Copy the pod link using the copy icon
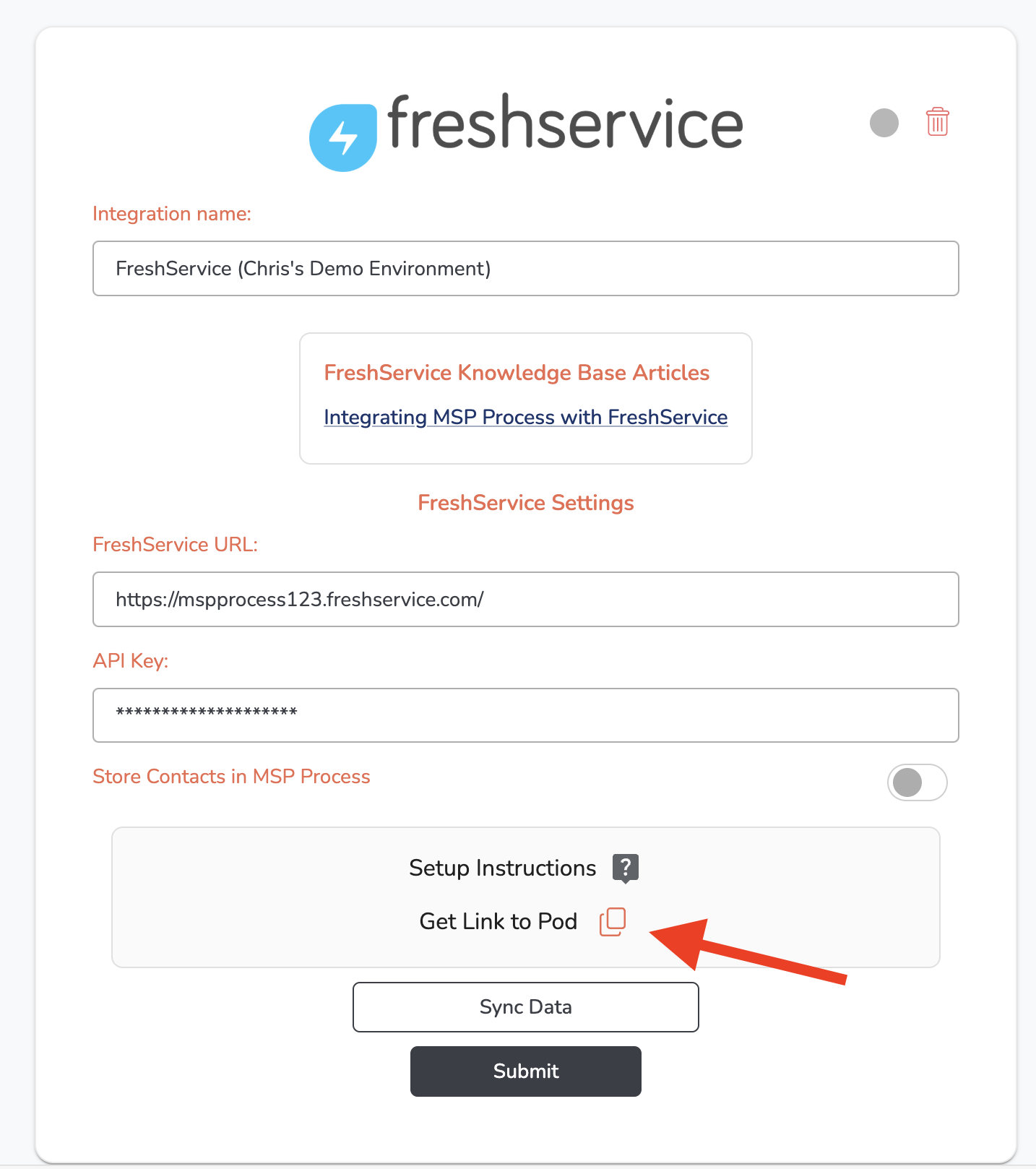1036x1169 pixels. click(x=612, y=922)
